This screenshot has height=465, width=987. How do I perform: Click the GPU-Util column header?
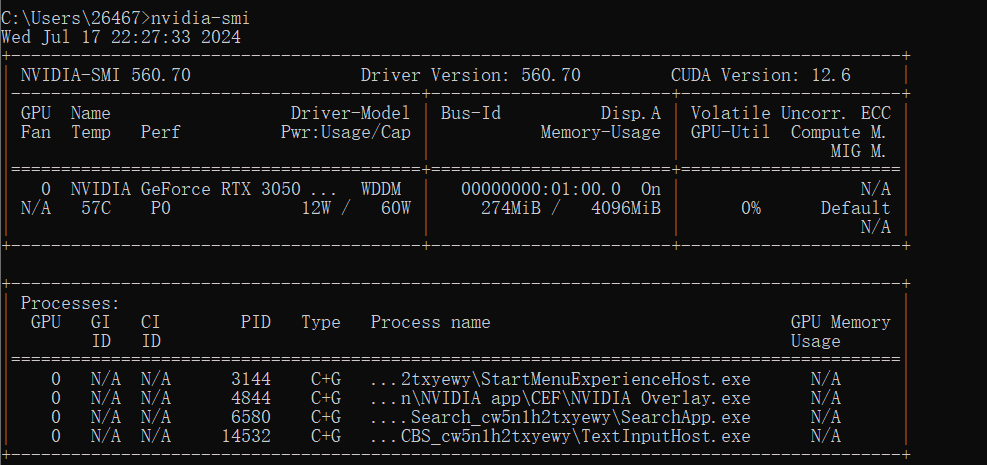pos(730,132)
